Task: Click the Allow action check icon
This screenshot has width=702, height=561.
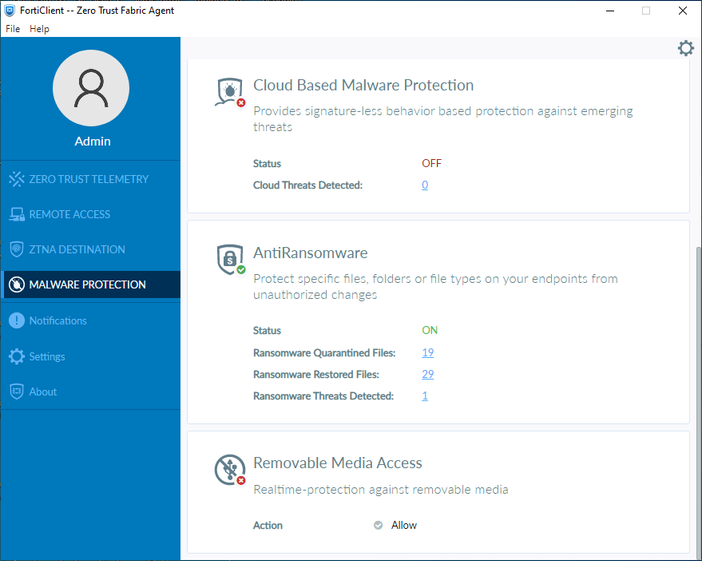Action: pos(378,525)
